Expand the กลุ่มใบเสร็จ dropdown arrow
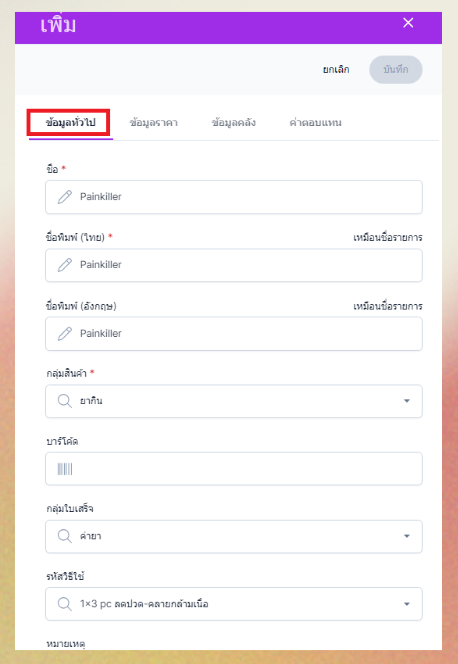 point(407,536)
